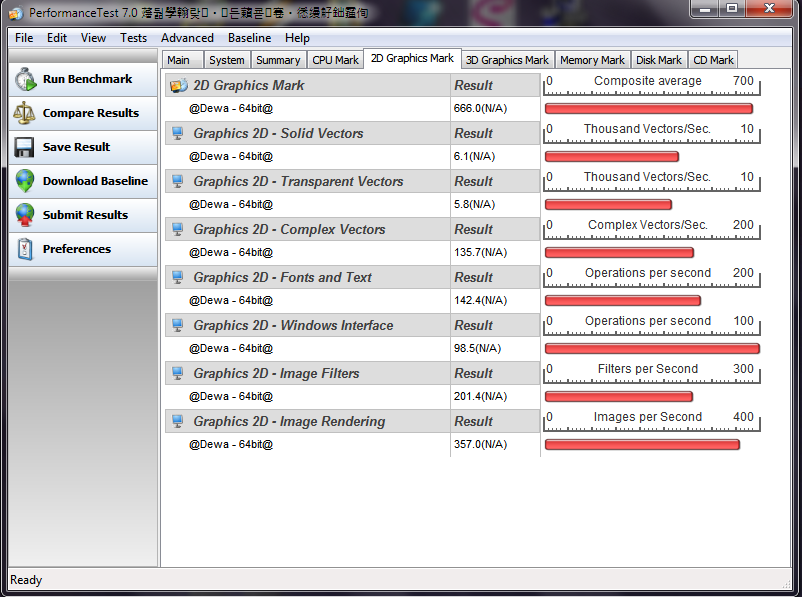The image size is (802, 597).
Task: Click monitor icon beside Transparent Vectors
Action: [177, 182]
